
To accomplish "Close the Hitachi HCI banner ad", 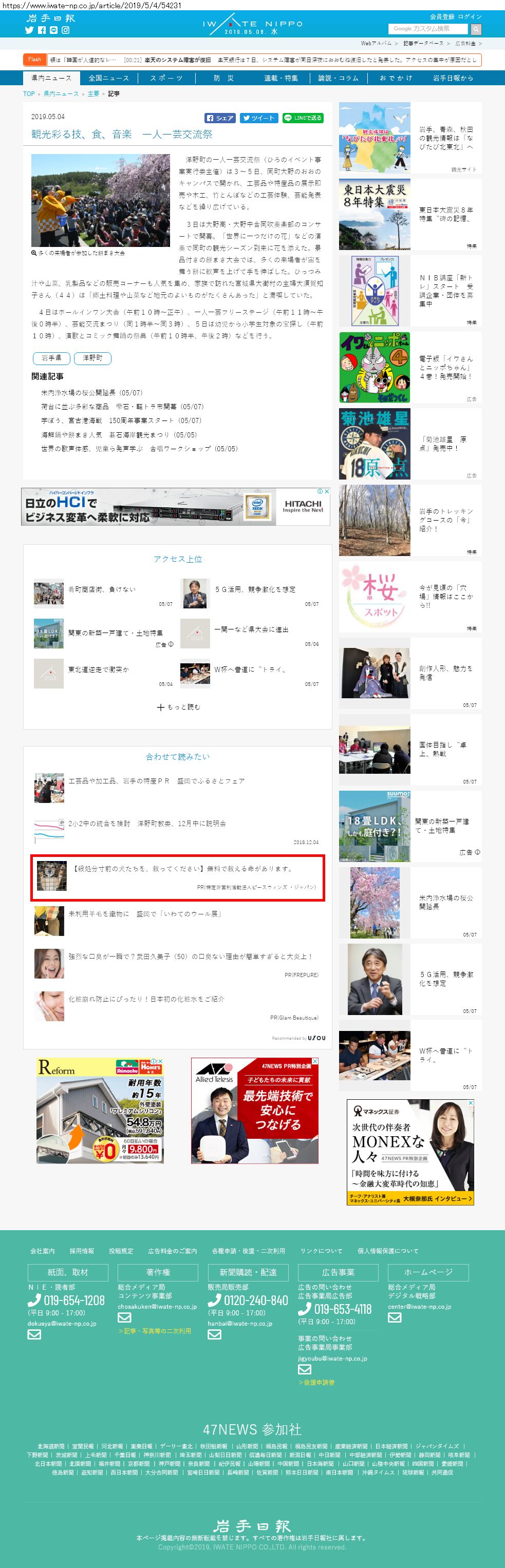I will pyautogui.click(x=327, y=491).
